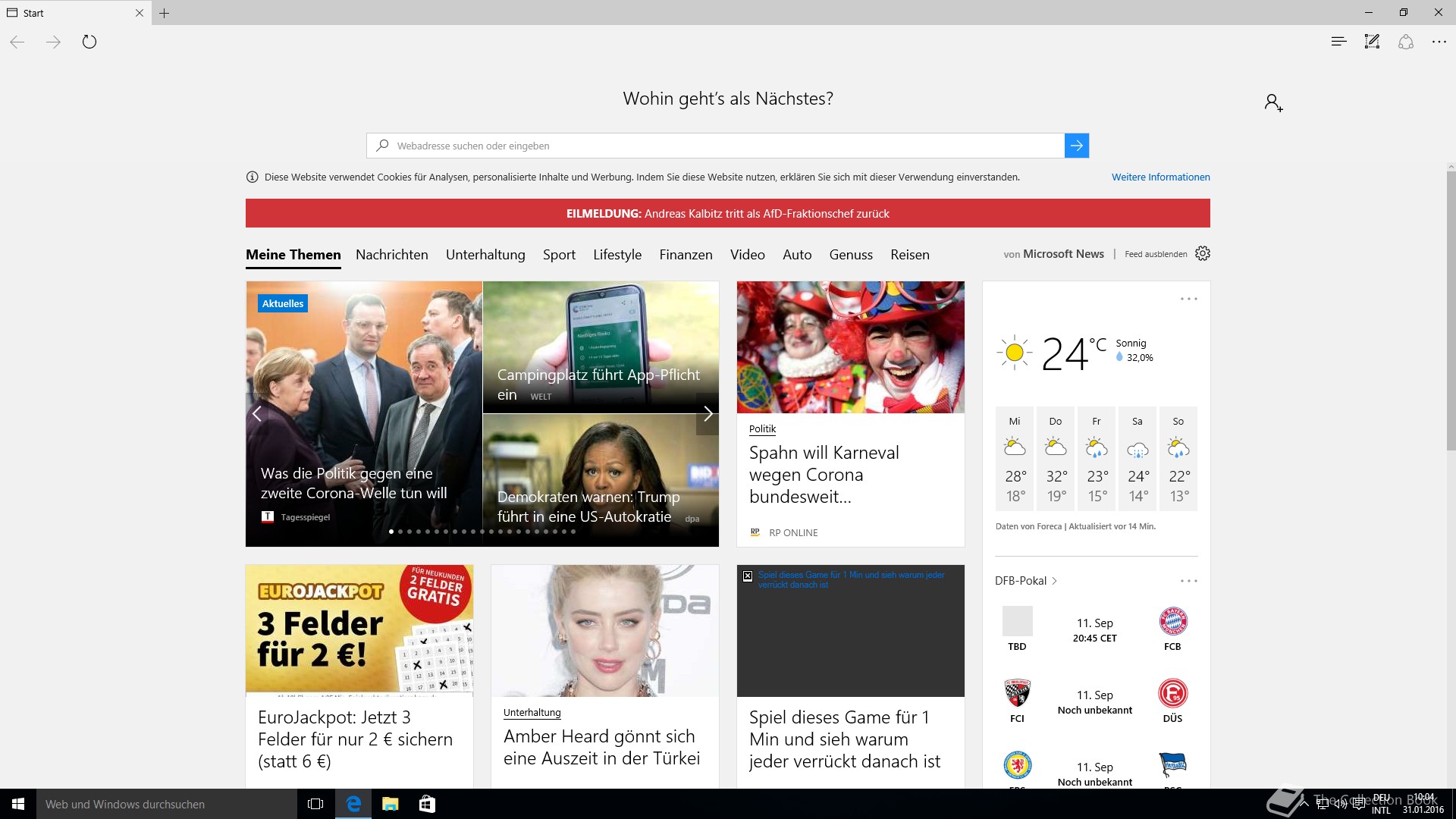Screen dimensions: 1456x819
Task: Switch to the Finanzen tab
Action: point(686,255)
